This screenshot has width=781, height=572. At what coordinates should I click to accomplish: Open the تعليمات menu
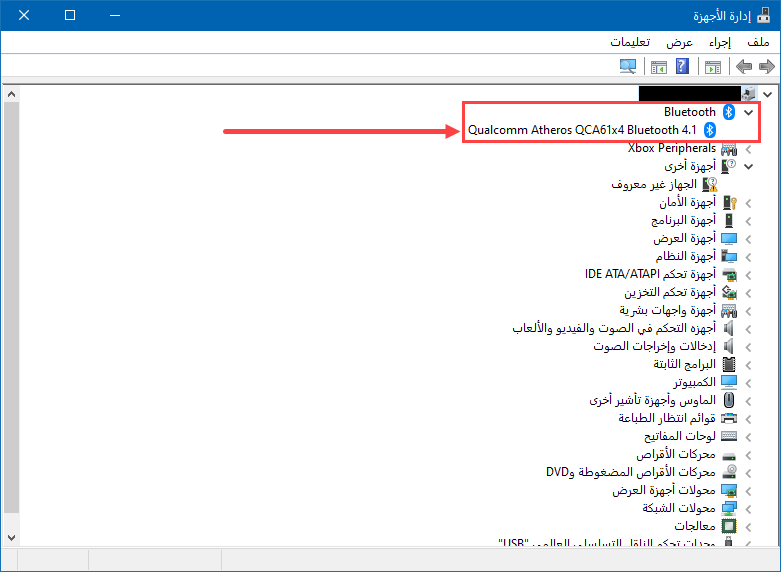[x=630, y=42]
